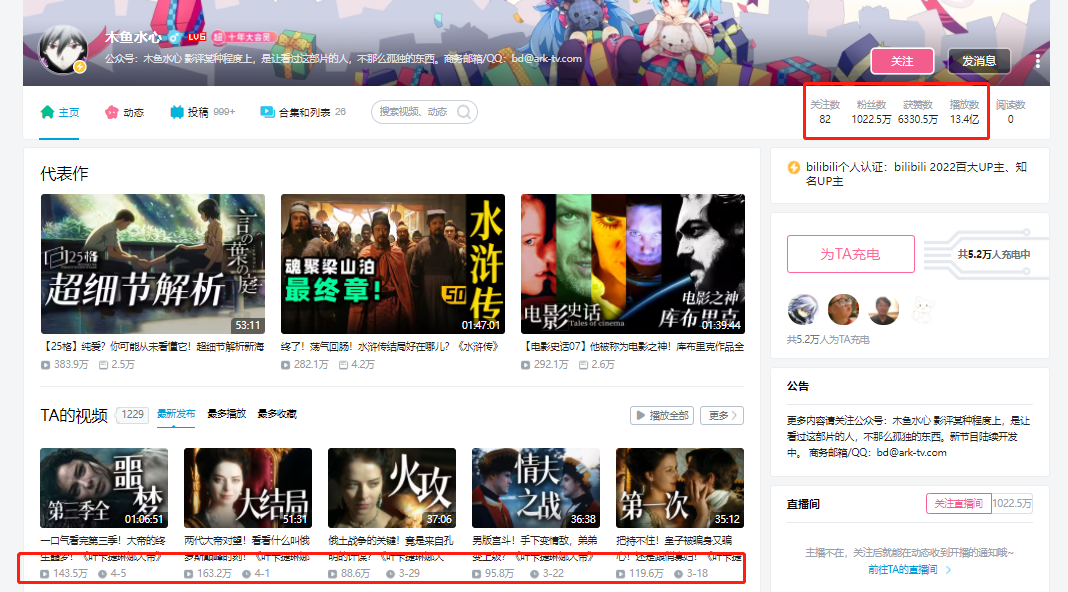This screenshot has height=592, width=1068.
Task: Open the 男版宫斗 video title
Action: tap(536, 548)
